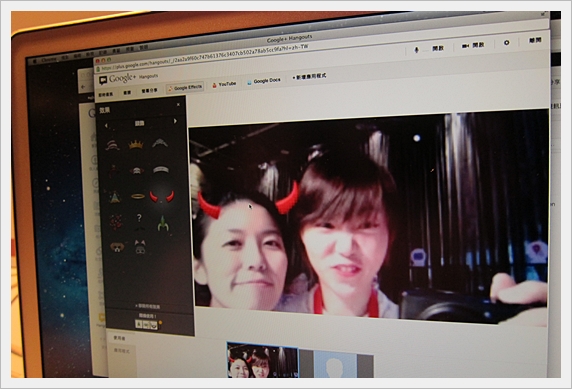The width and height of the screenshot is (572, 389).
Task: Open the Google Effects app tab
Action: (185, 88)
